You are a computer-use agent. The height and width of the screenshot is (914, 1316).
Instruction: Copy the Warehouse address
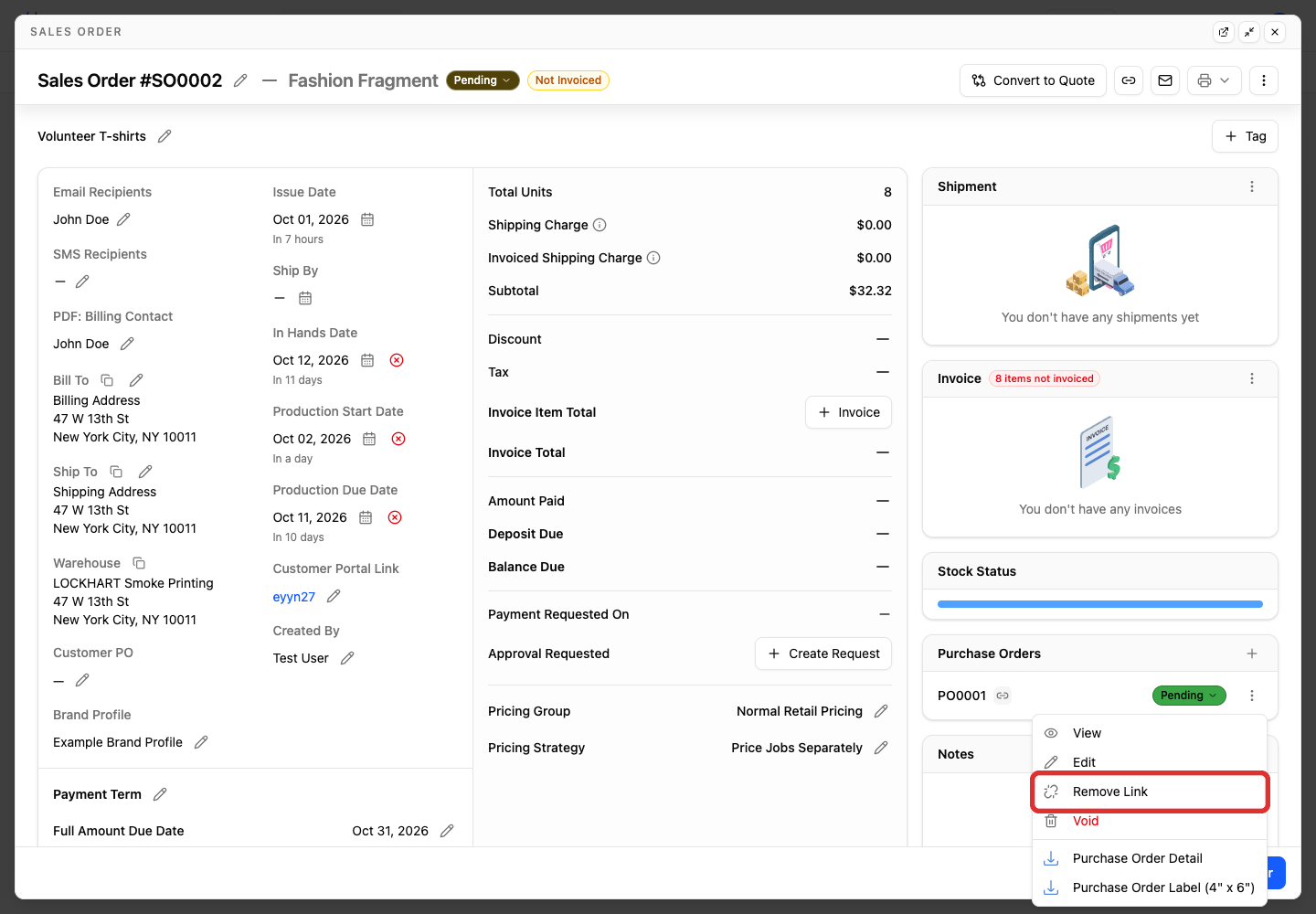tap(139, 563)
